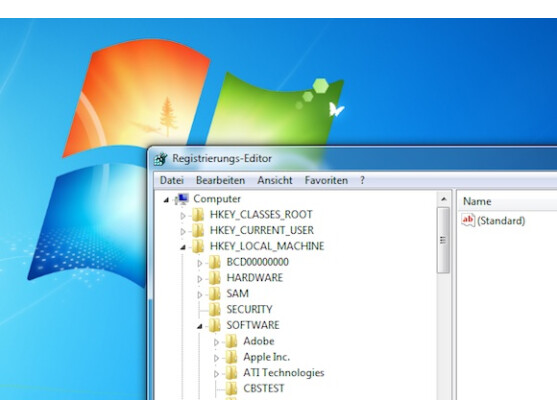
Task: Click the HKEY_LOCAL_MACHINE folder icon
Action: [198, 246]
